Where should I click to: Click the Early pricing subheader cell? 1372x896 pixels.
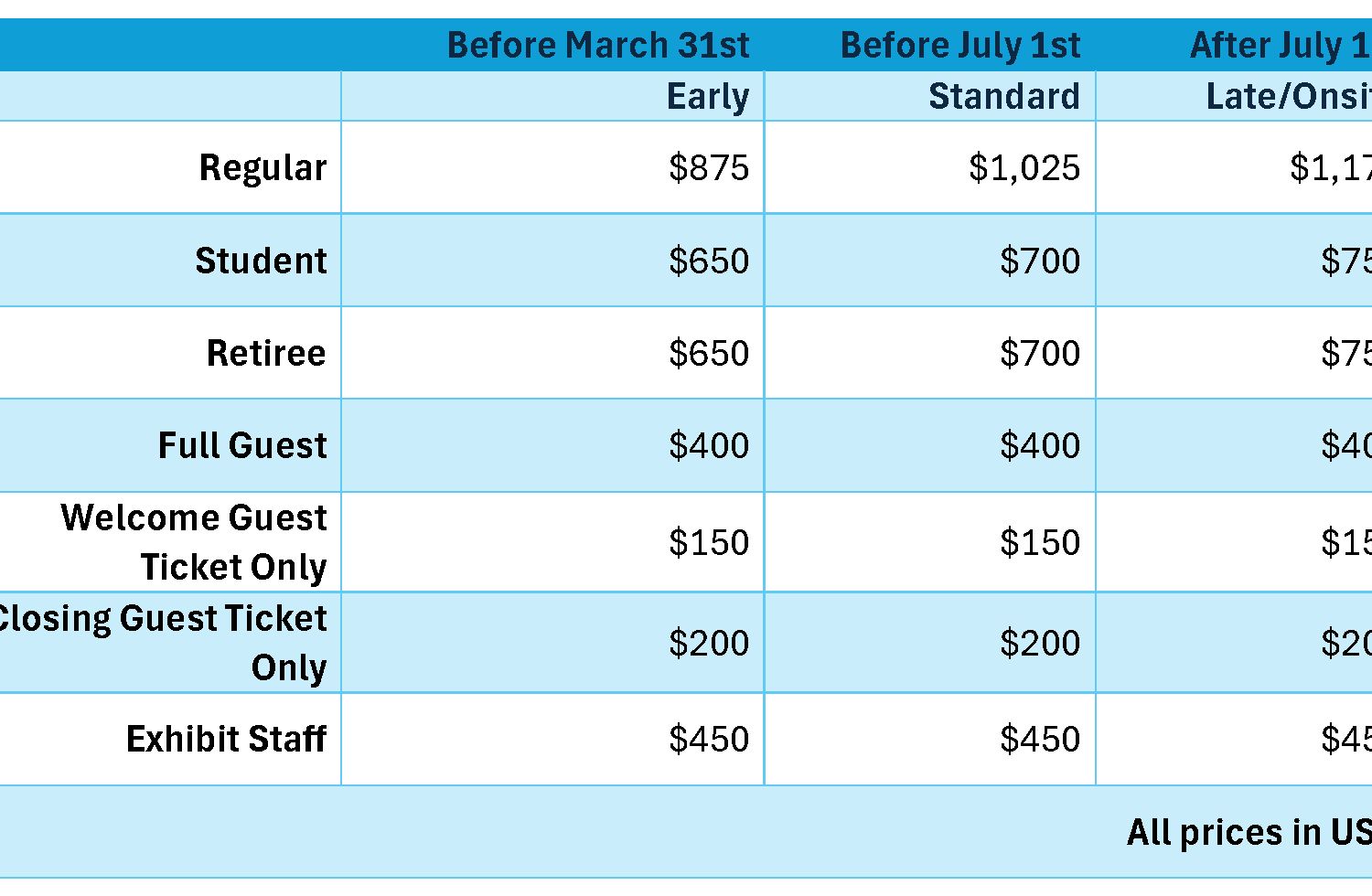click(707, 97)
